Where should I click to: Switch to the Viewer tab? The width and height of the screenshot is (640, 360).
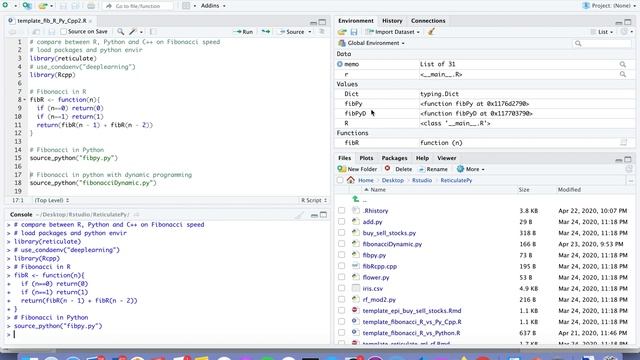[447, 158]
